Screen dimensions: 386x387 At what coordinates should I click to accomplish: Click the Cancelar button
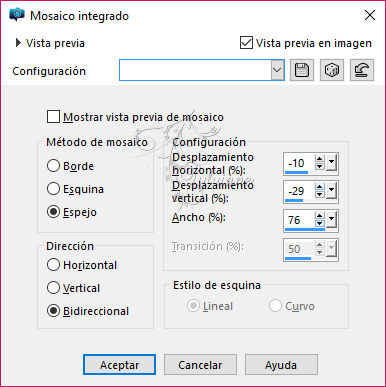(200, 365)
